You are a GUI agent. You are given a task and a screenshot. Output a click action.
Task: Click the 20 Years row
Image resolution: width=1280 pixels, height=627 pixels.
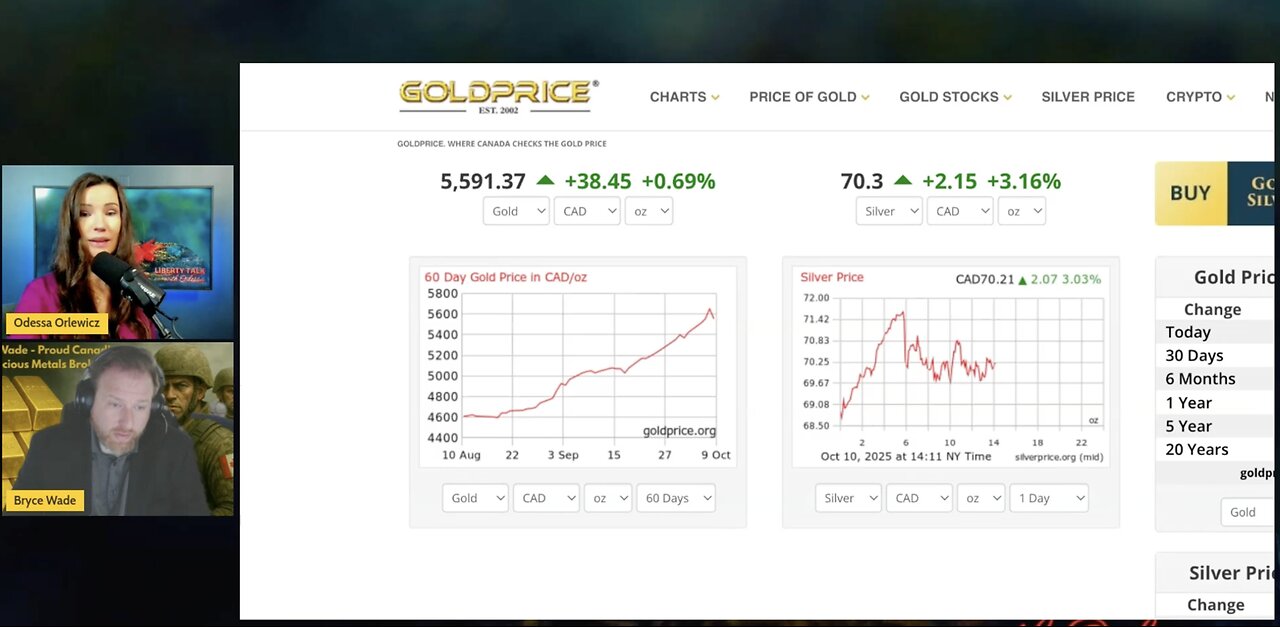click(1215, 449)
